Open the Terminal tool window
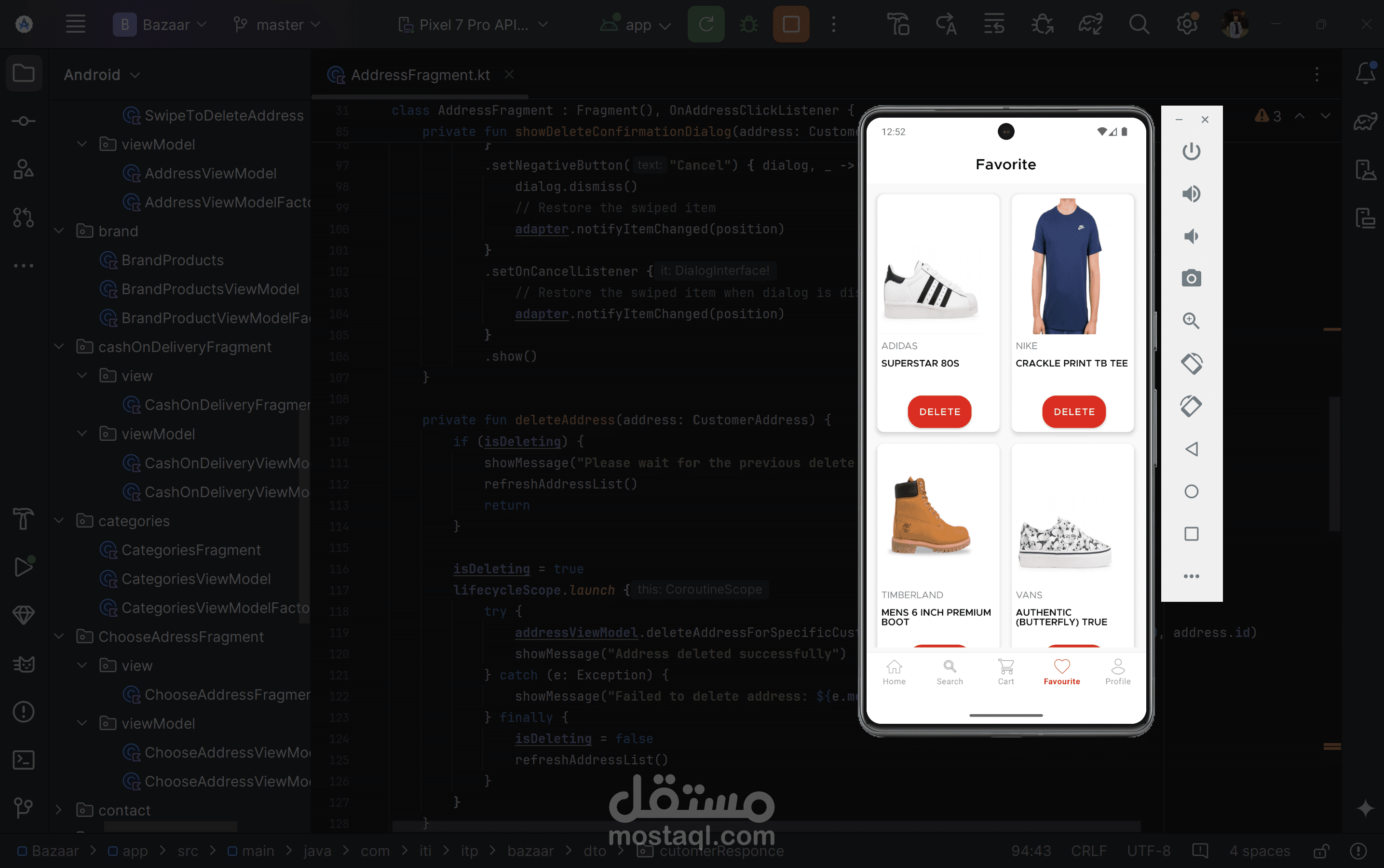 [24, 760]
